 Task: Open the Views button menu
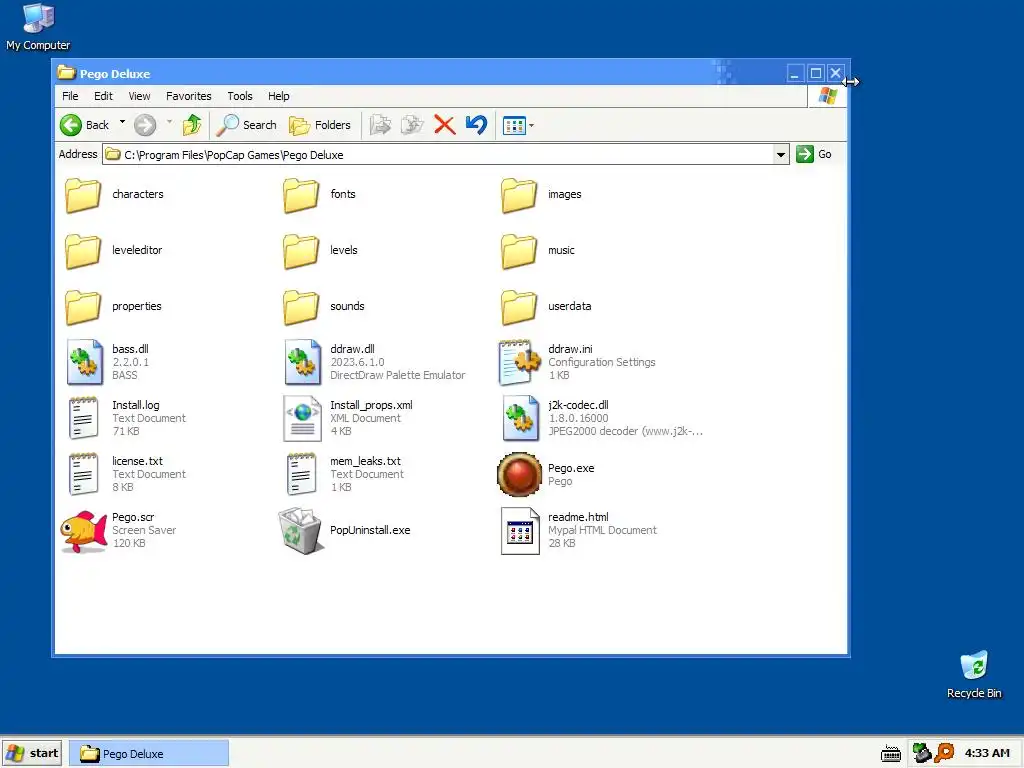[x=518, y=125]
